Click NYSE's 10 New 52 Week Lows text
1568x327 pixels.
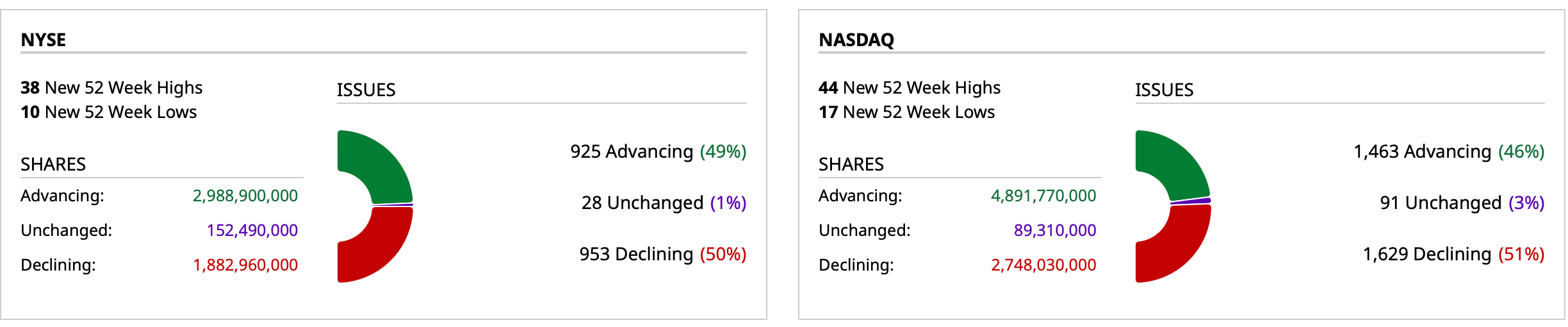click(109, 112)
